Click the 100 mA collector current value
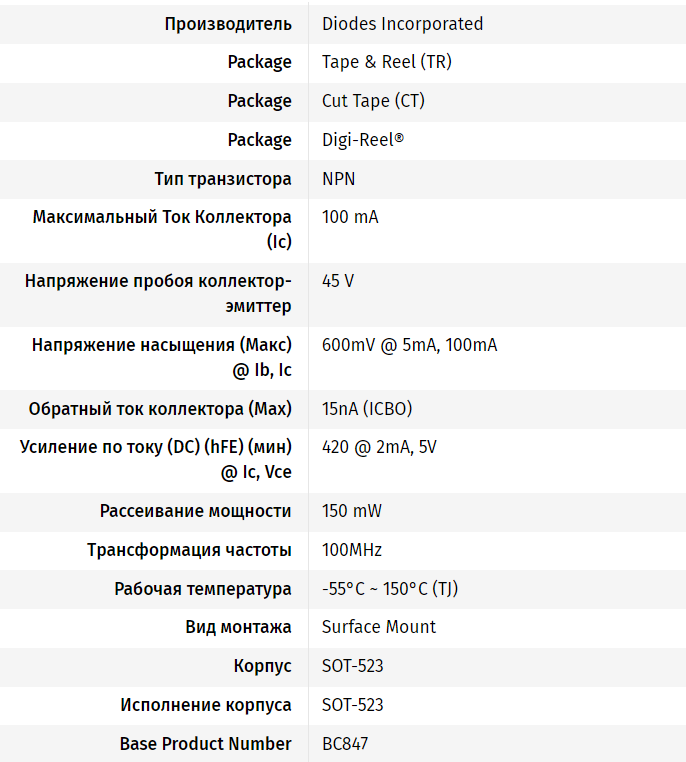This screenshot has height=762, width=686. (350, 217)
